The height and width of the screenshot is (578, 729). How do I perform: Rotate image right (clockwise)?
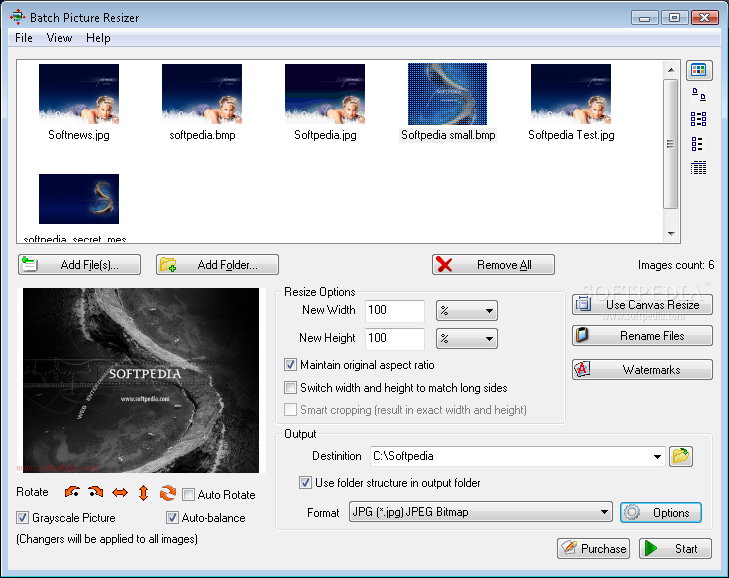tap(96, 492)
